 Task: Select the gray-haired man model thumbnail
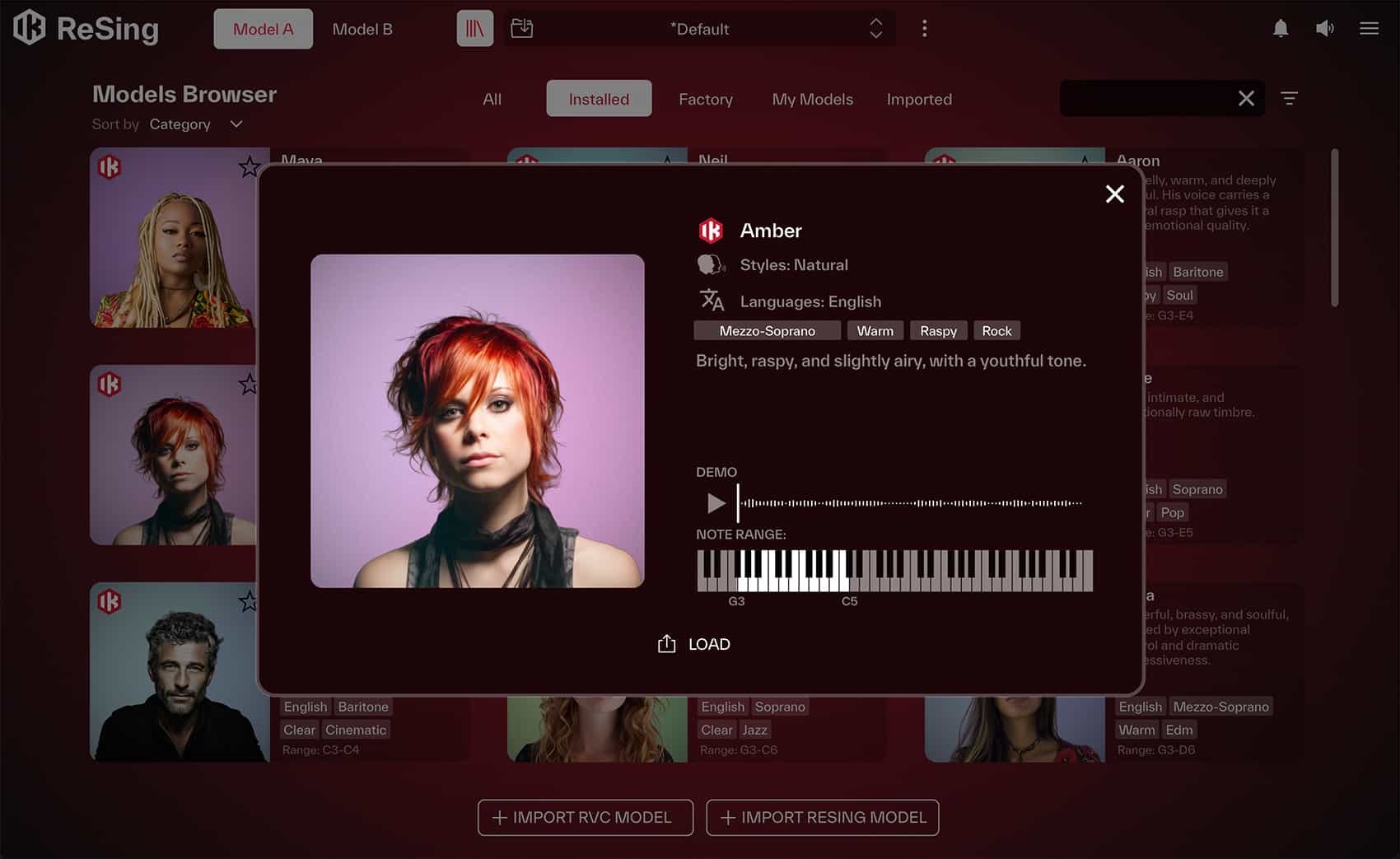[180, 673]
